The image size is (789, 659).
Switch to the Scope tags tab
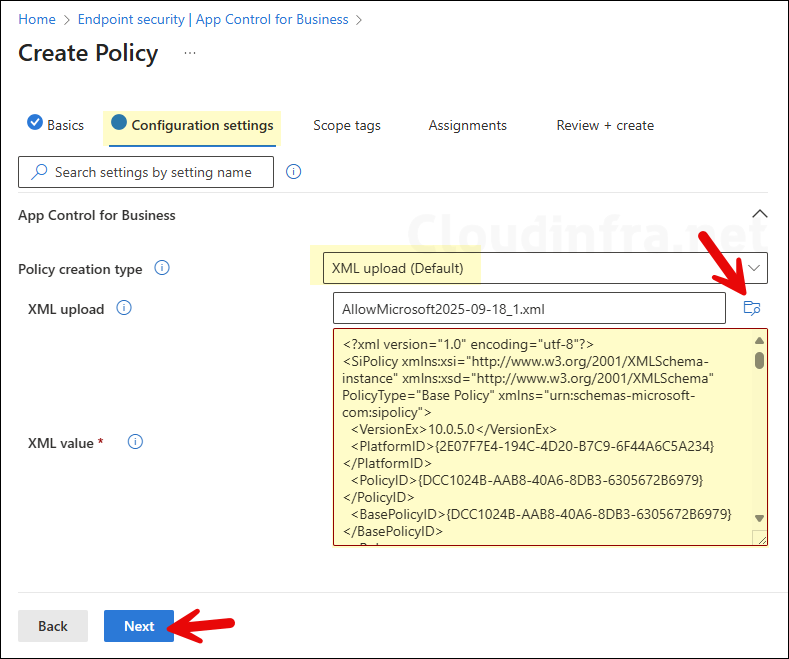346,125
